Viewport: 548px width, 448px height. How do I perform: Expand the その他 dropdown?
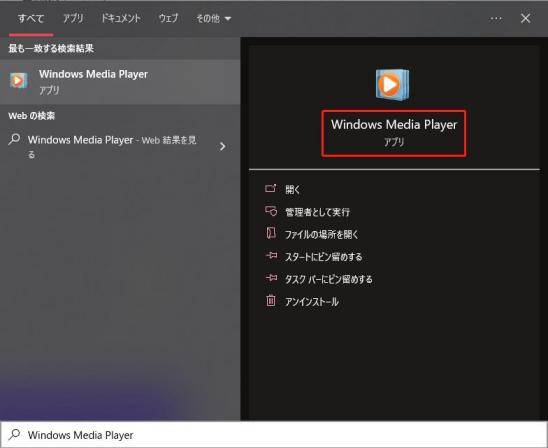tap(214, 19)
